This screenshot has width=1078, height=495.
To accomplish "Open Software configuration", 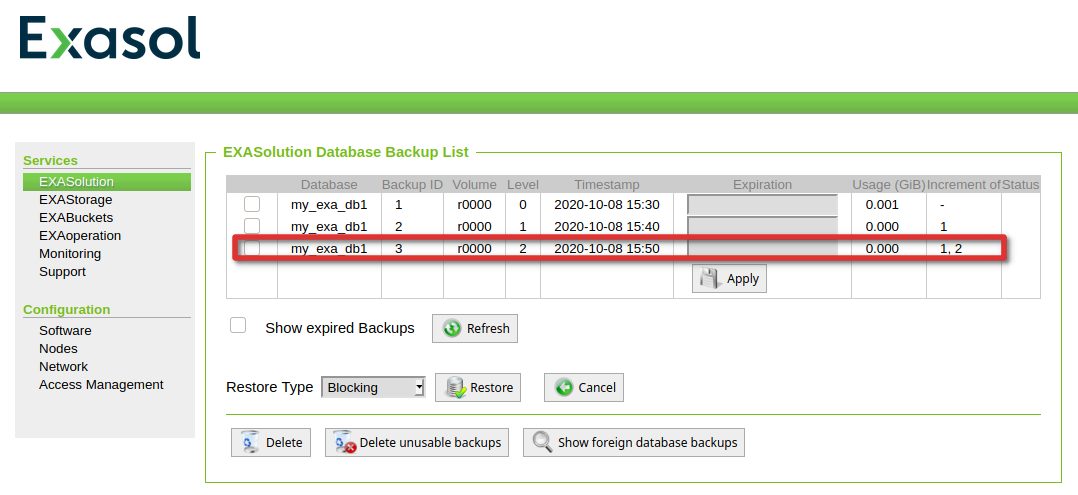I will click(x=65, y=330).
